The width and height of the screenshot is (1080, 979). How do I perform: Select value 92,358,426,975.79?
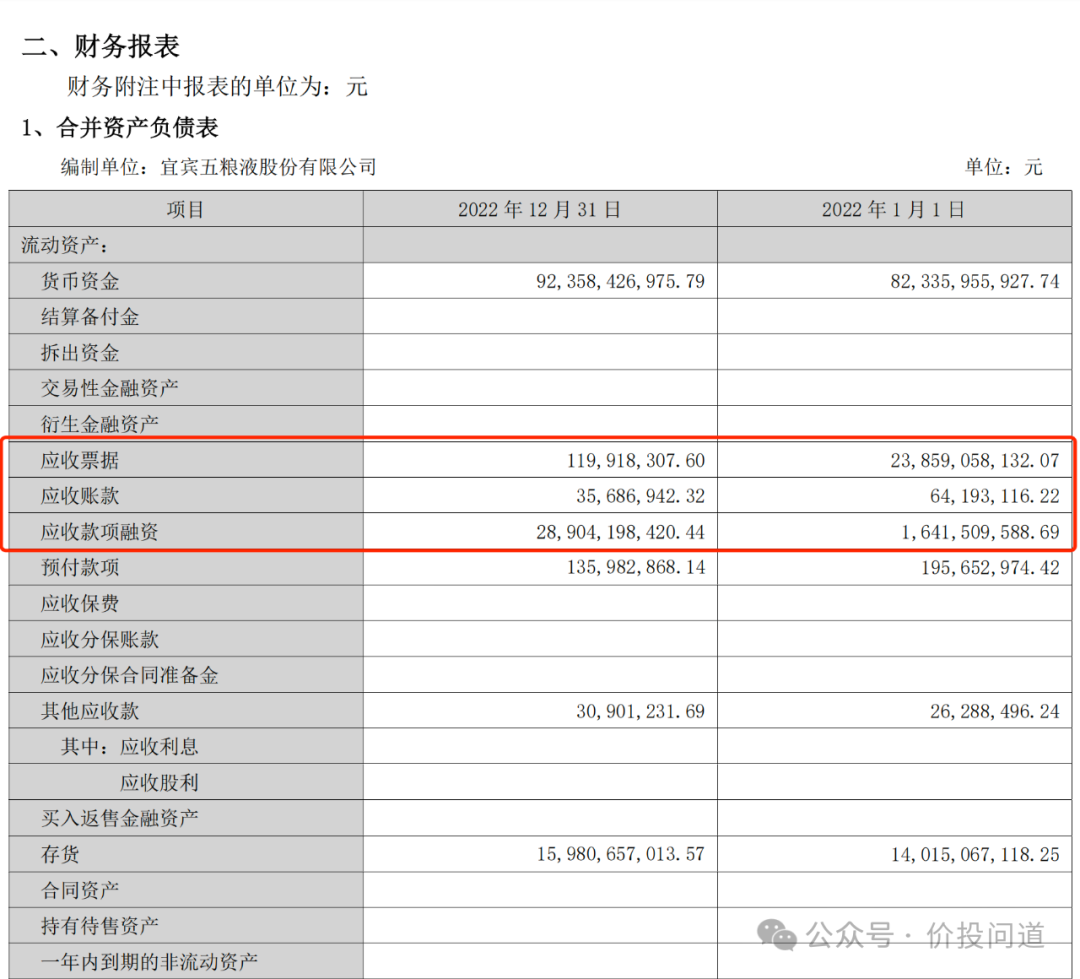[x=621, y=281]
